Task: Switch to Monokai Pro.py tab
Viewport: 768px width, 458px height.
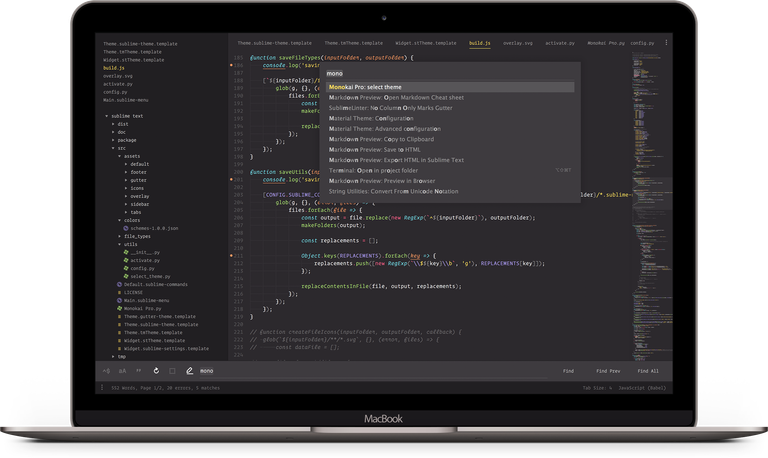Action: click(x=606, y=43)
